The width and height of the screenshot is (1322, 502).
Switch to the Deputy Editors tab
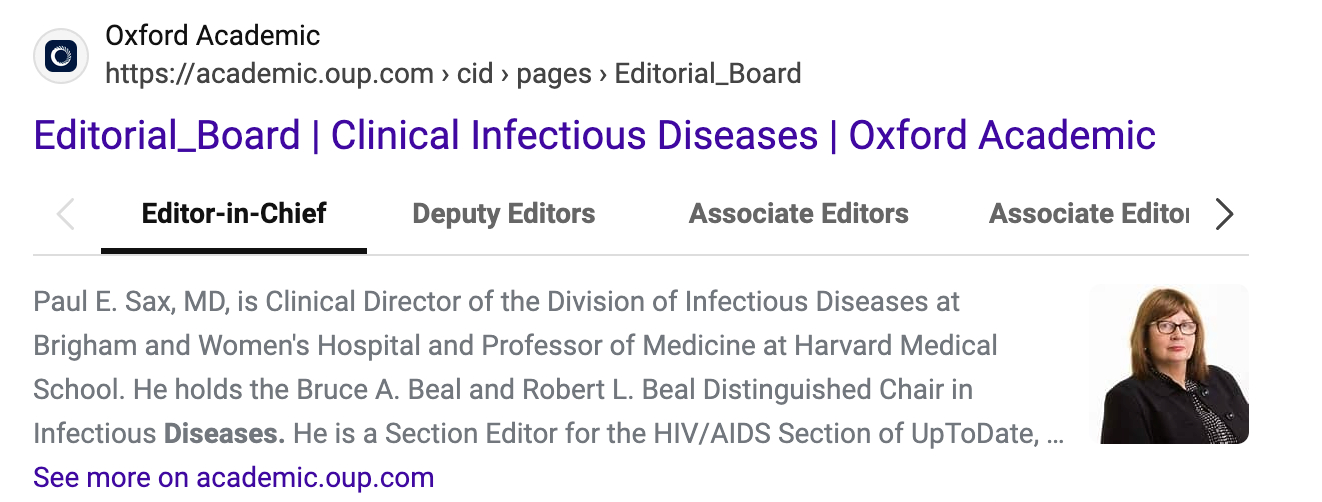(x=503, y=214)
